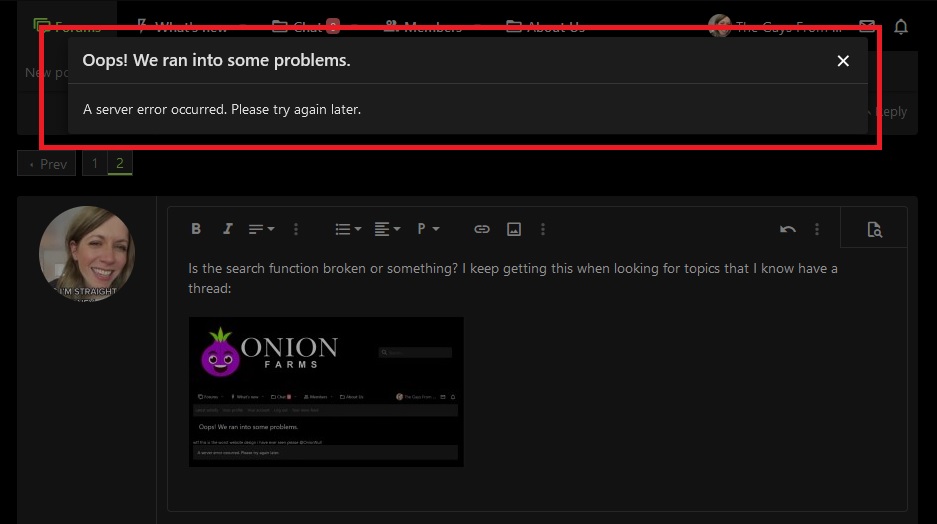The height and width of the screenshot is (524, 937).
Task: Place cursor in the reply editor text
Action: point(513,278)
